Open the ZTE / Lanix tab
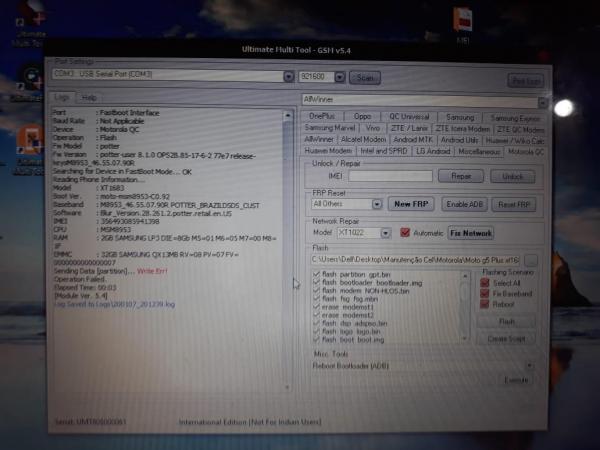Screen dimensions: 600x450 [409, 128]
